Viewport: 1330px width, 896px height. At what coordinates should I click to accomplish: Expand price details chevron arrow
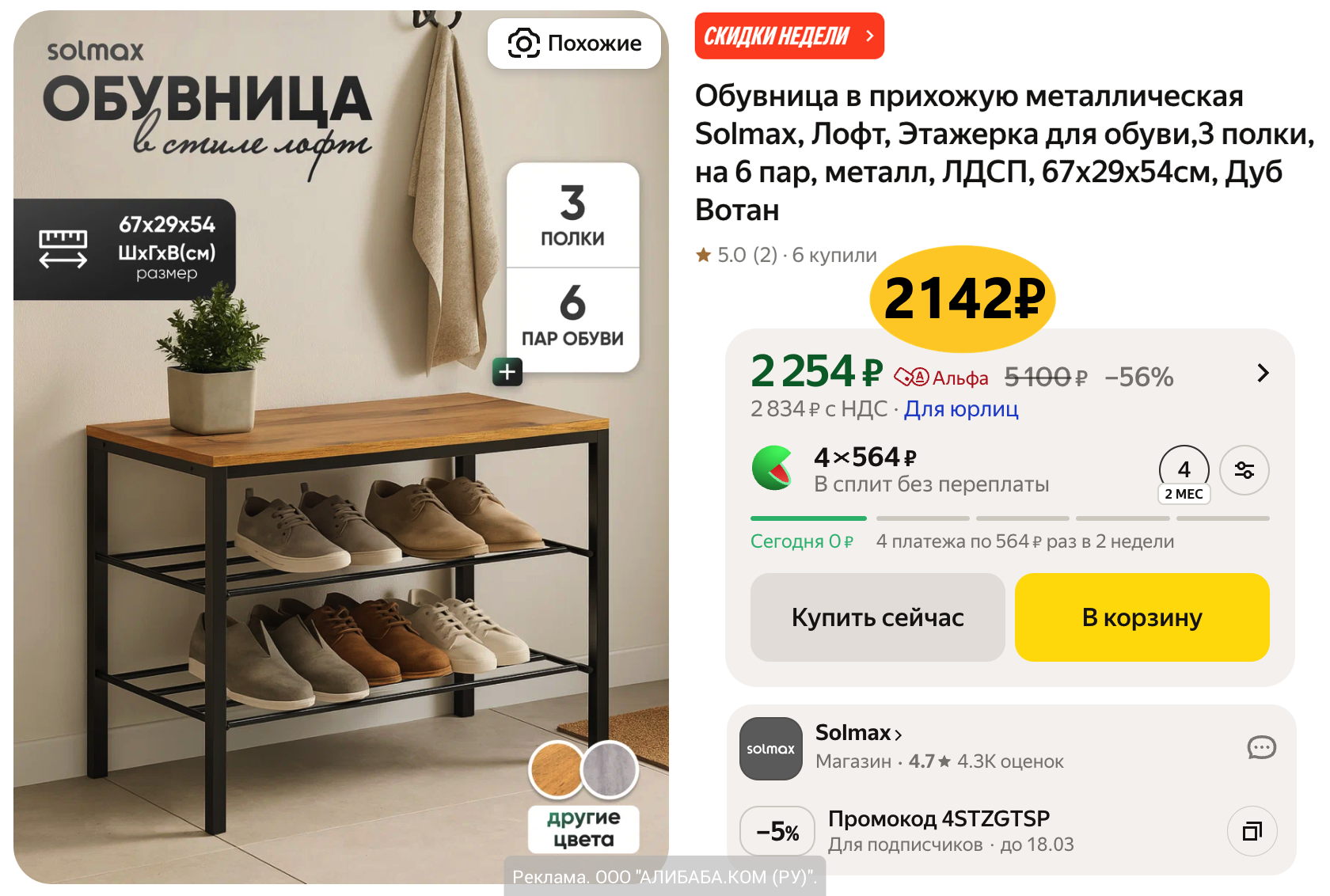1263,373
